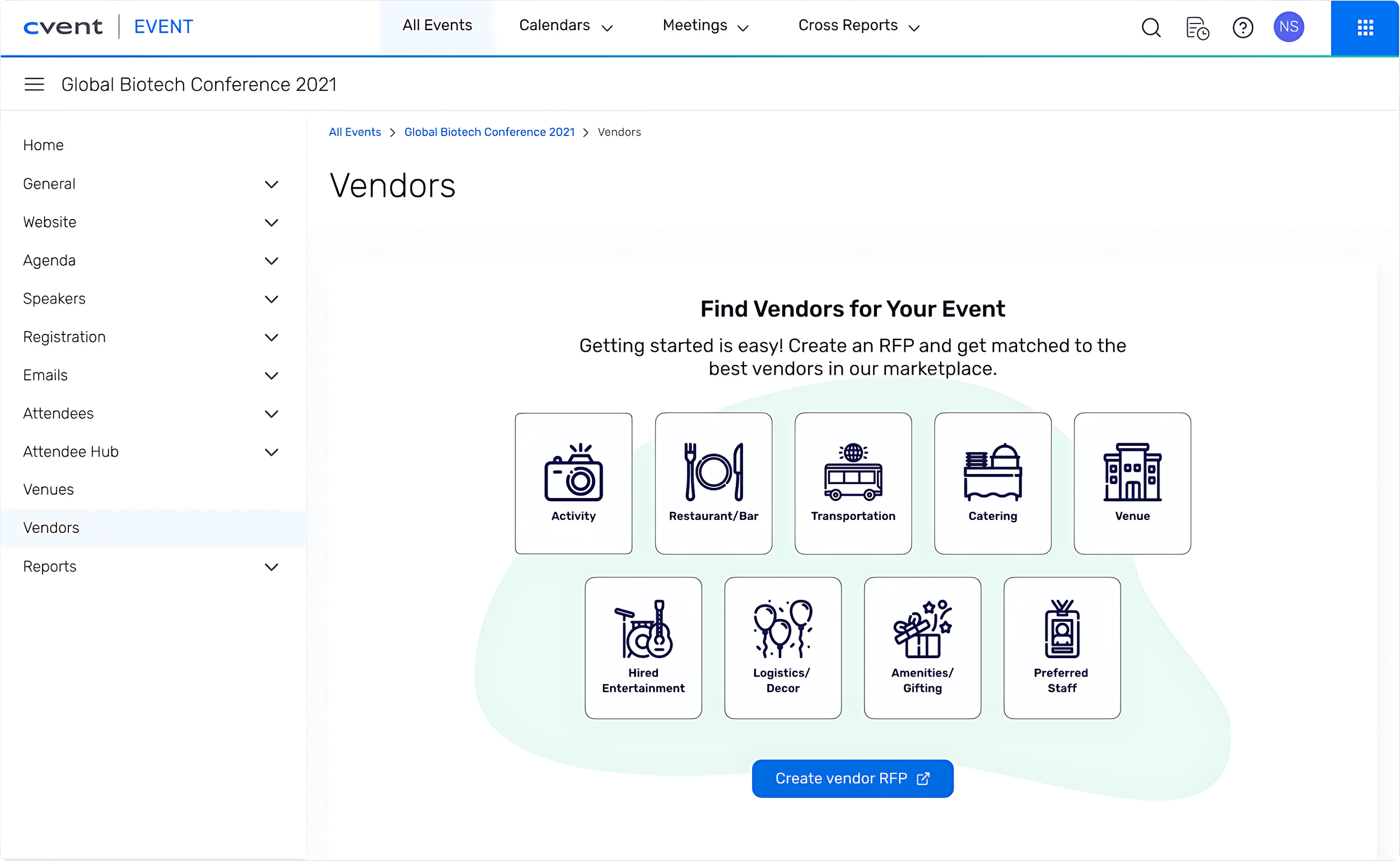Open the Cross Reports dropdown

(858, 26)
